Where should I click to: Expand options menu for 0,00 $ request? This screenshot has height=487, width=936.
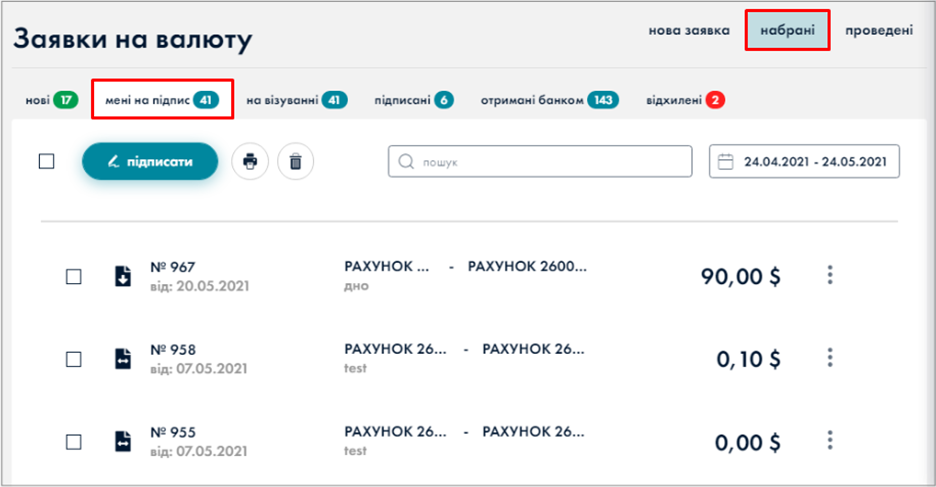[830, 440]
